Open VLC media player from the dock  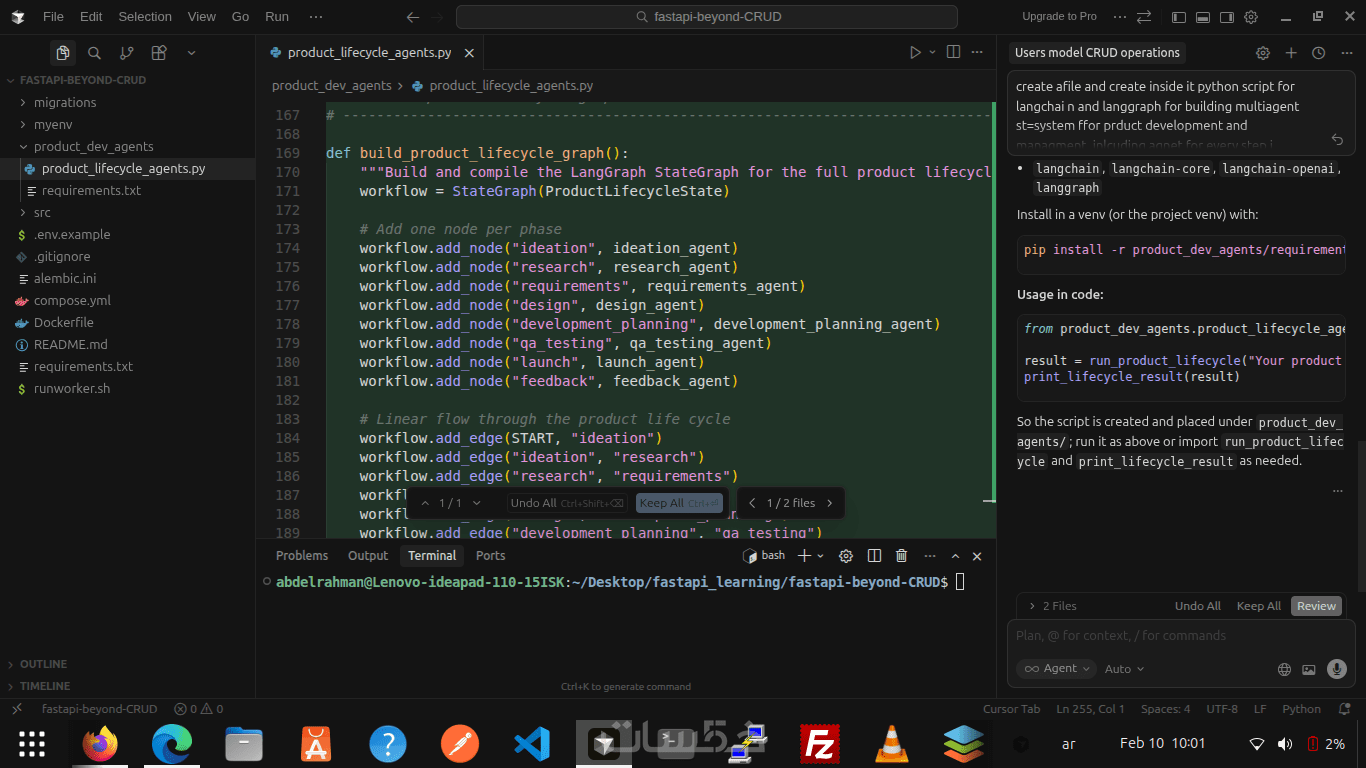click(891, 744)
